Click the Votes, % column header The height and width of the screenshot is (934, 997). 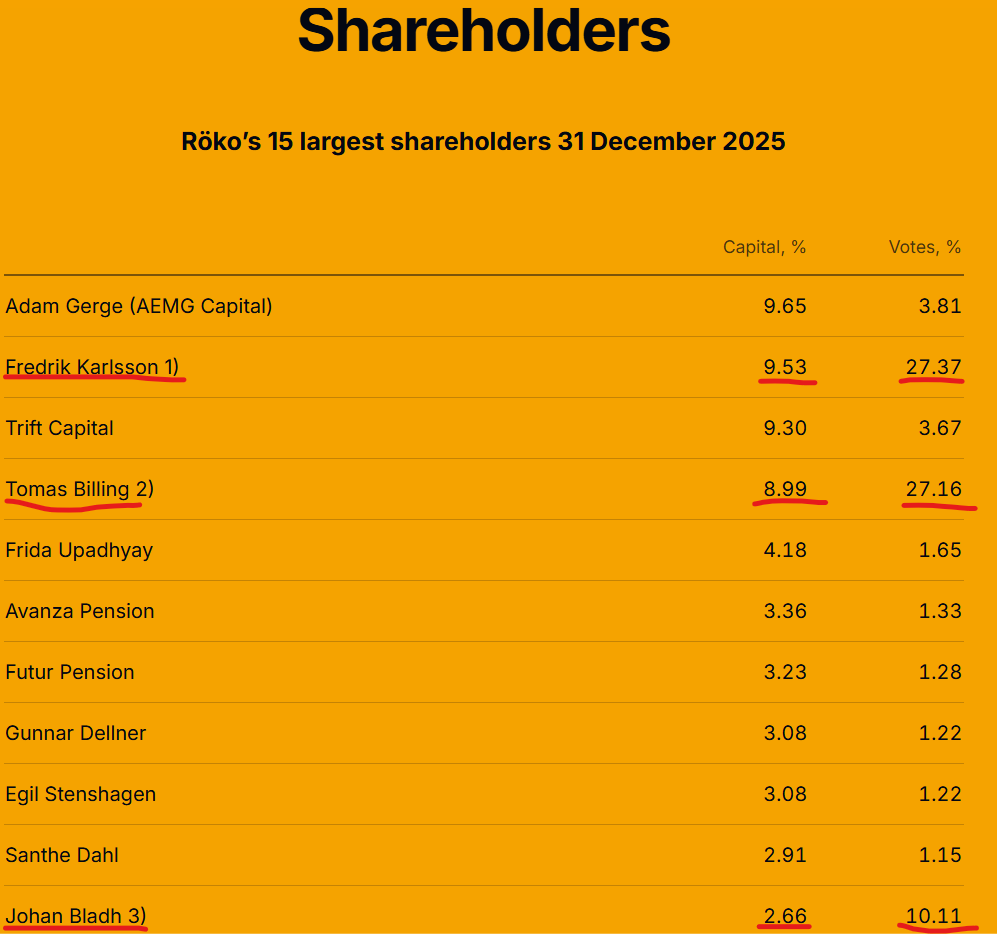coord(924,247)
